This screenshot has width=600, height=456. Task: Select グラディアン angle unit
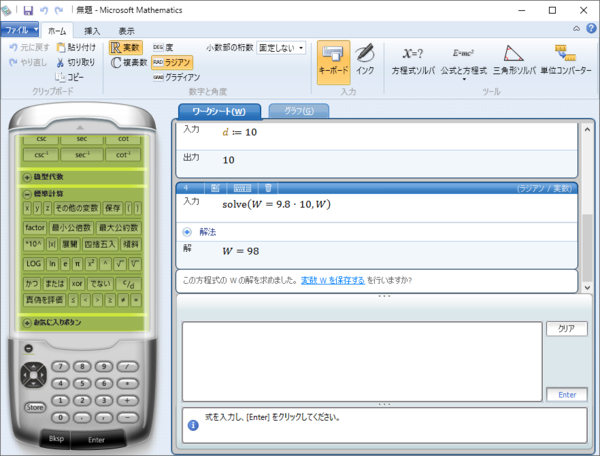[x=176, y=77]
